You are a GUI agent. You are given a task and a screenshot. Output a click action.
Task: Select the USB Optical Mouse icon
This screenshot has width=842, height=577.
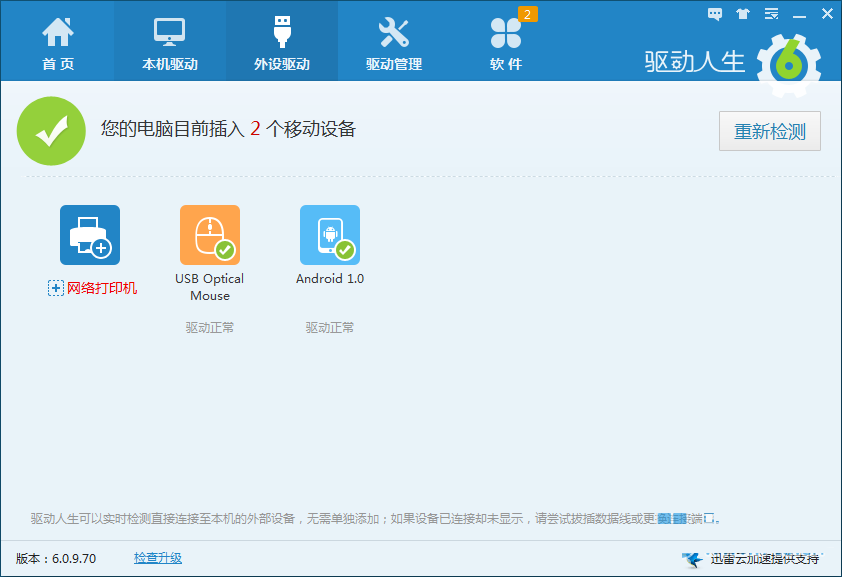tap(210, 235)
